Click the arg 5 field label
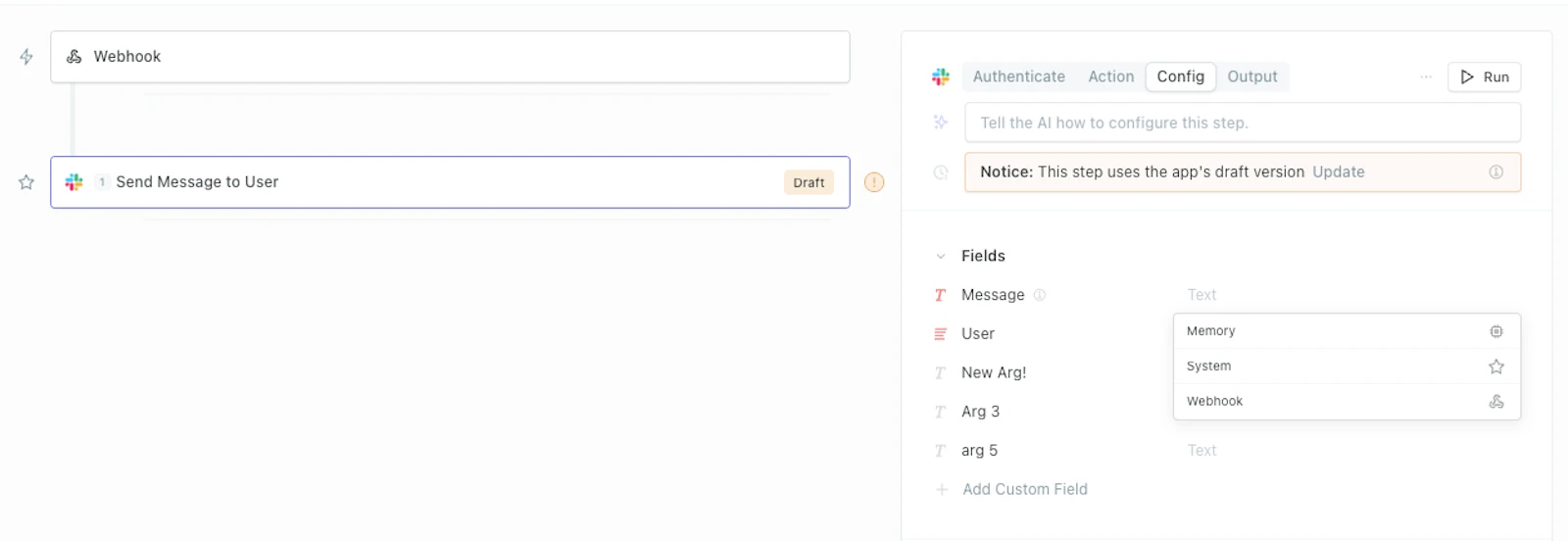The image size is (1568, 541). [x=979, y=451]
